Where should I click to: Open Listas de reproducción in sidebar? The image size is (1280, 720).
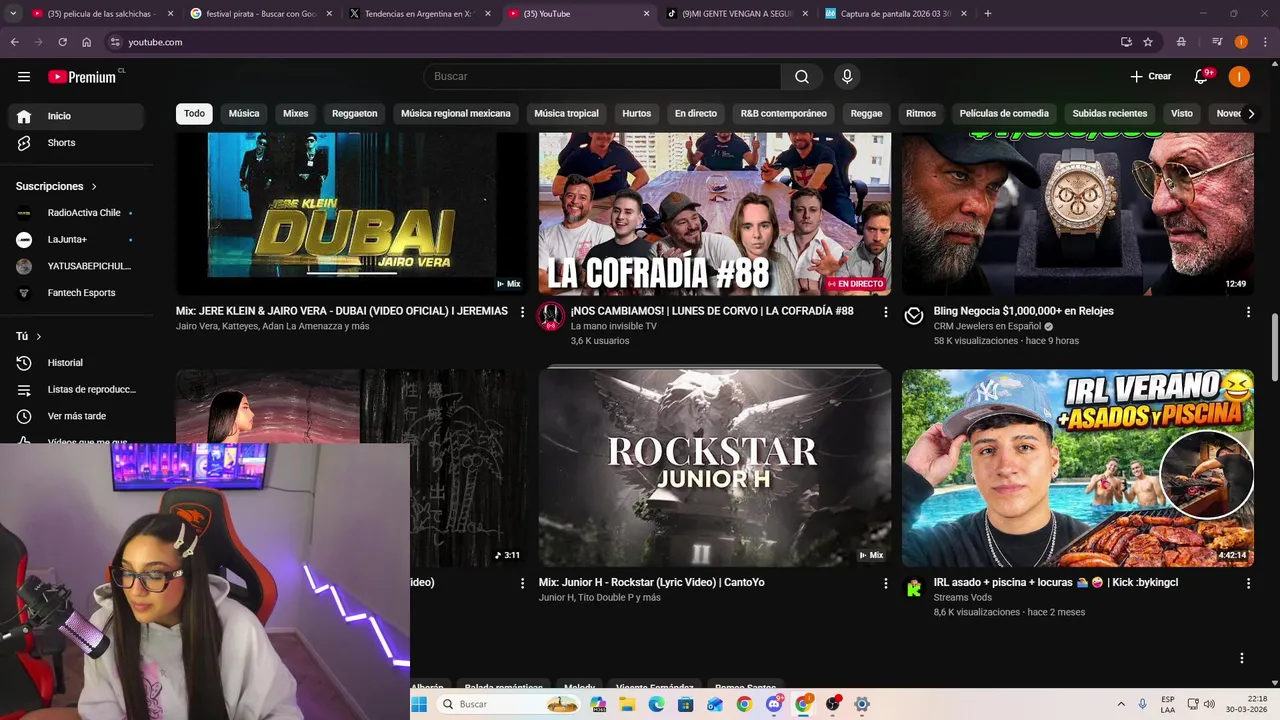75,390
